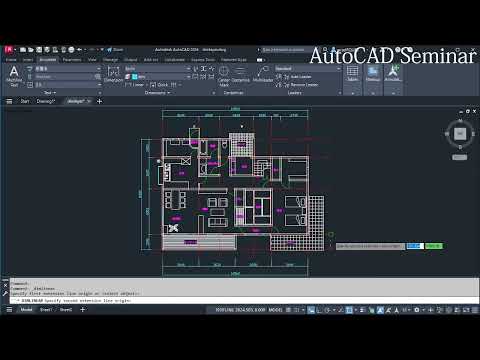The height and width of the screenshot is (360, 480).
Task: Toggle the highlighted annotation visibility button
Action: [380, 310]
